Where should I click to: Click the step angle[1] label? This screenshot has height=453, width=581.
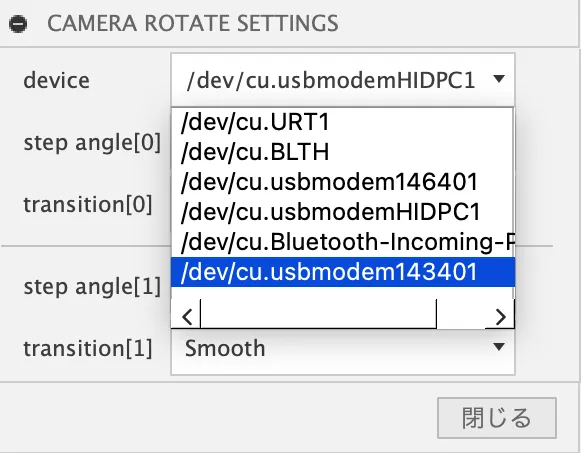tap(92, 287)
